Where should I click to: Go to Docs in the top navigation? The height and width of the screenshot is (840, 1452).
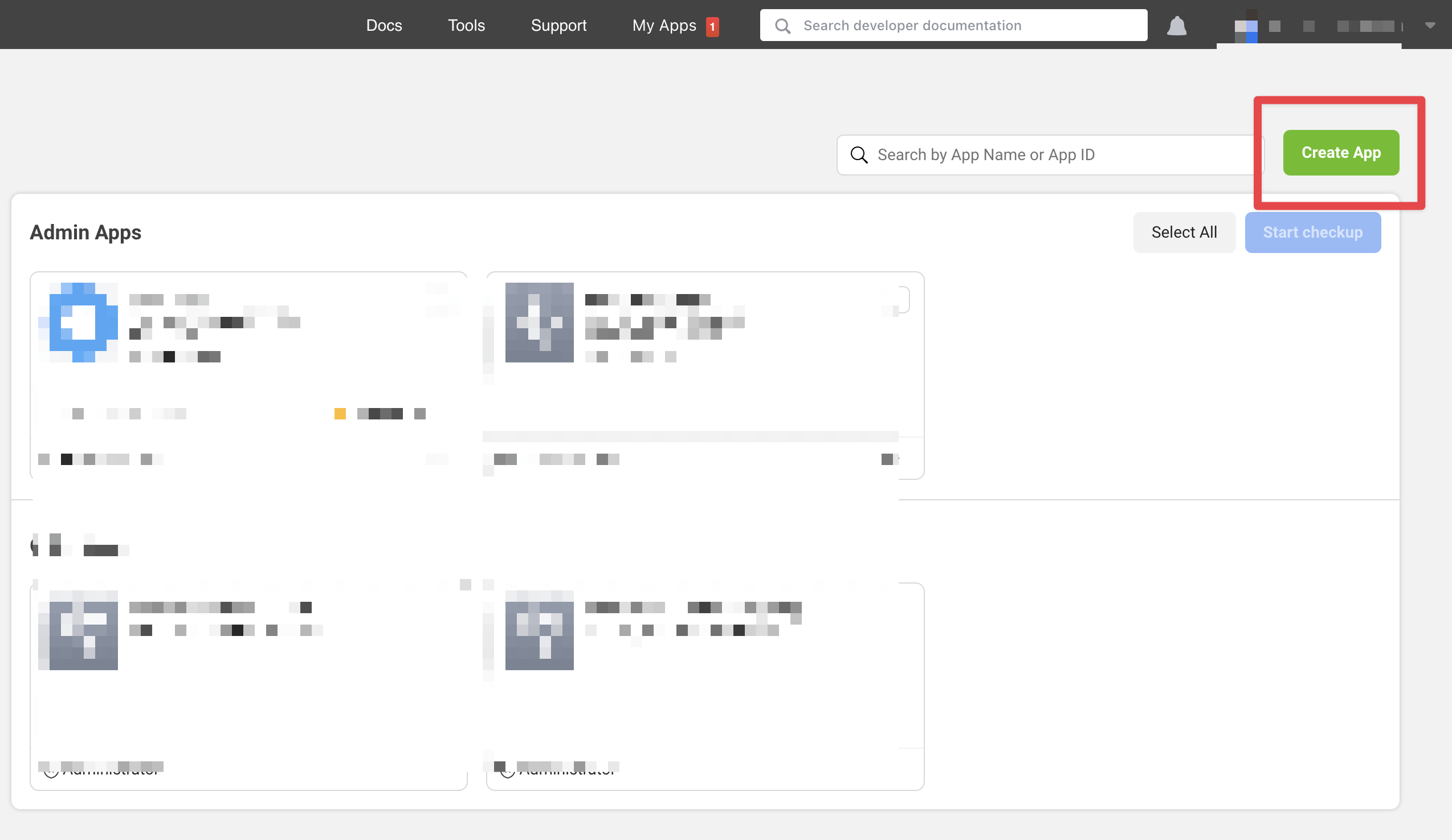384,25
